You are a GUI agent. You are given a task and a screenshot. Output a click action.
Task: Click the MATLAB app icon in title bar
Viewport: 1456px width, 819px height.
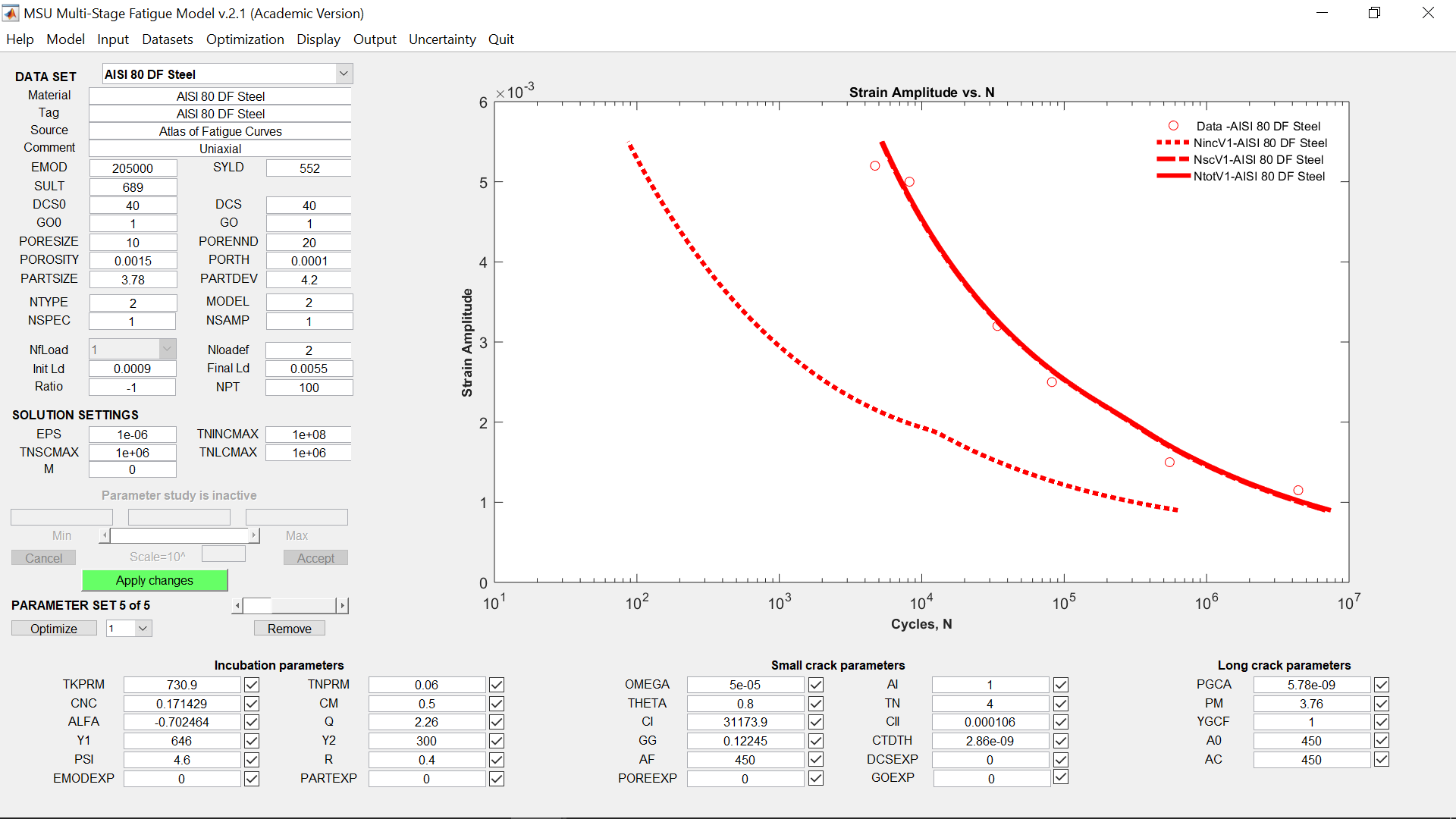[11, 13]
